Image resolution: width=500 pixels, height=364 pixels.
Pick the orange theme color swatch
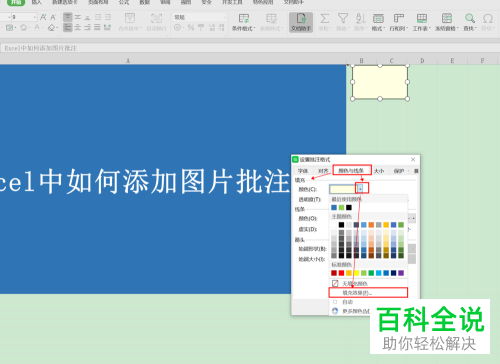pyautogui.click(x=371, y=225)
